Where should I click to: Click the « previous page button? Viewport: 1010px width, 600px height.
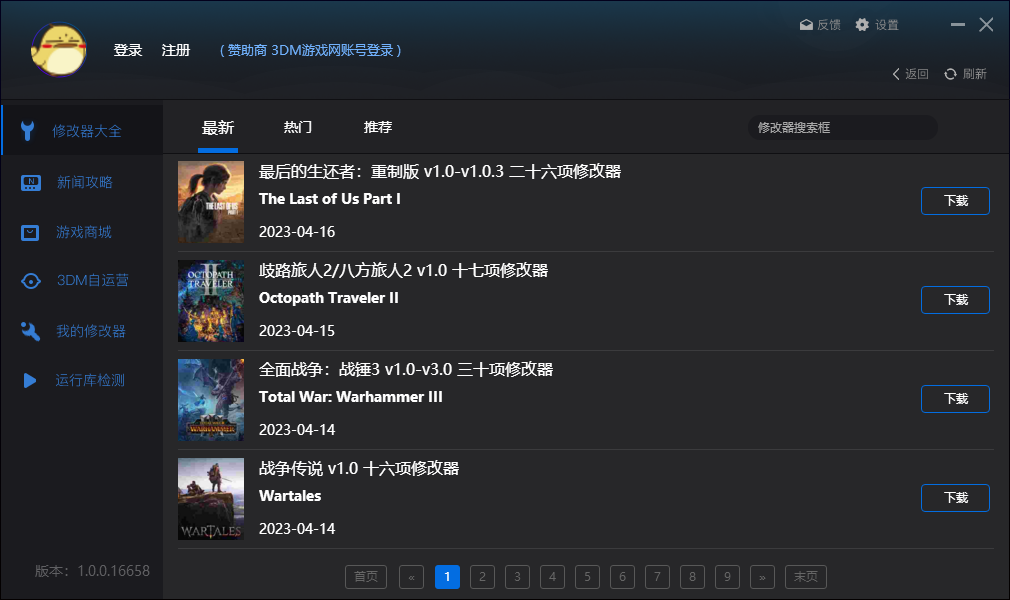pyautogui.click(x=412, y=577)
